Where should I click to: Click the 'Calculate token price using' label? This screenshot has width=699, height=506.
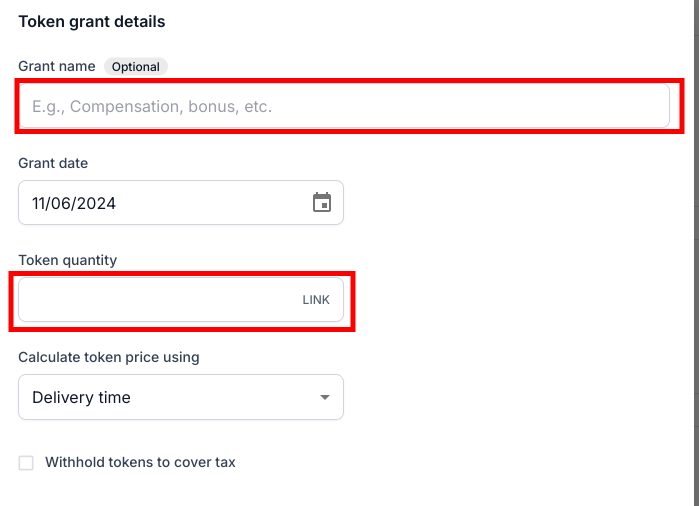109,357
